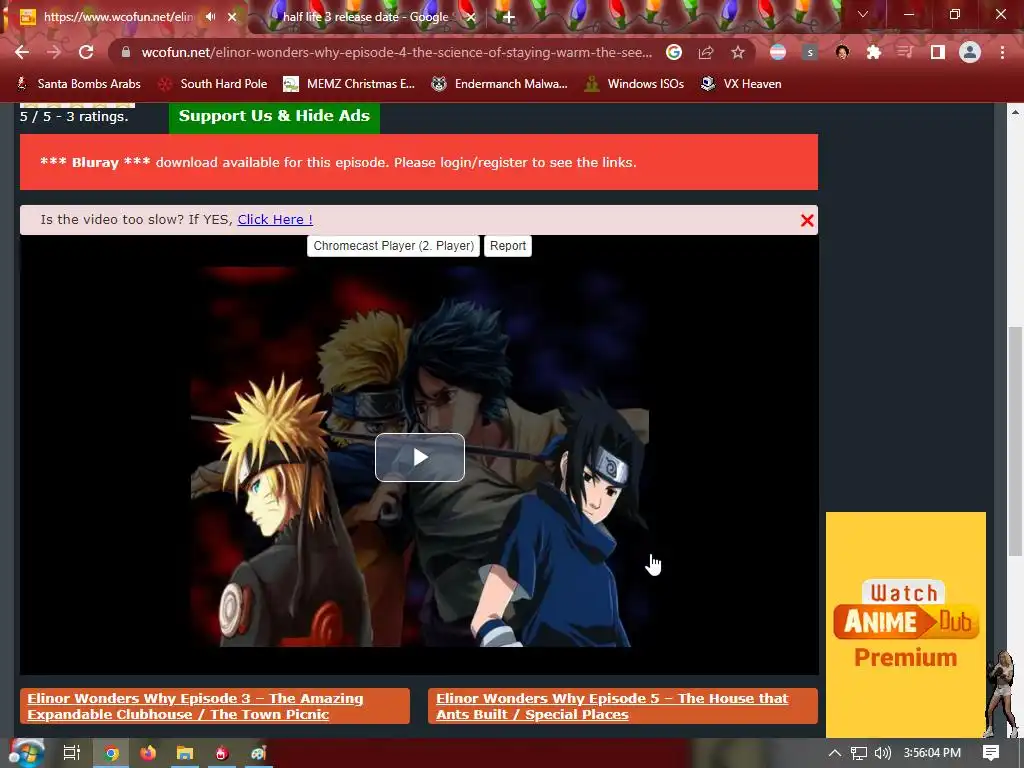Click the taskbar clock 3:56:04 PM
The width and height of the screenshot is (1024, 768).
pos(932,753)
